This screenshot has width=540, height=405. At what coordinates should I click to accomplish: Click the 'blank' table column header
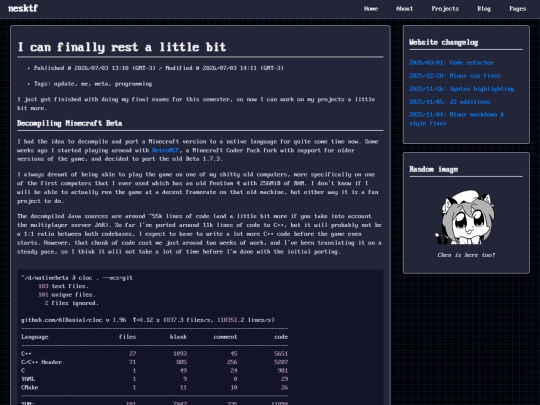[x=178, y=337]
